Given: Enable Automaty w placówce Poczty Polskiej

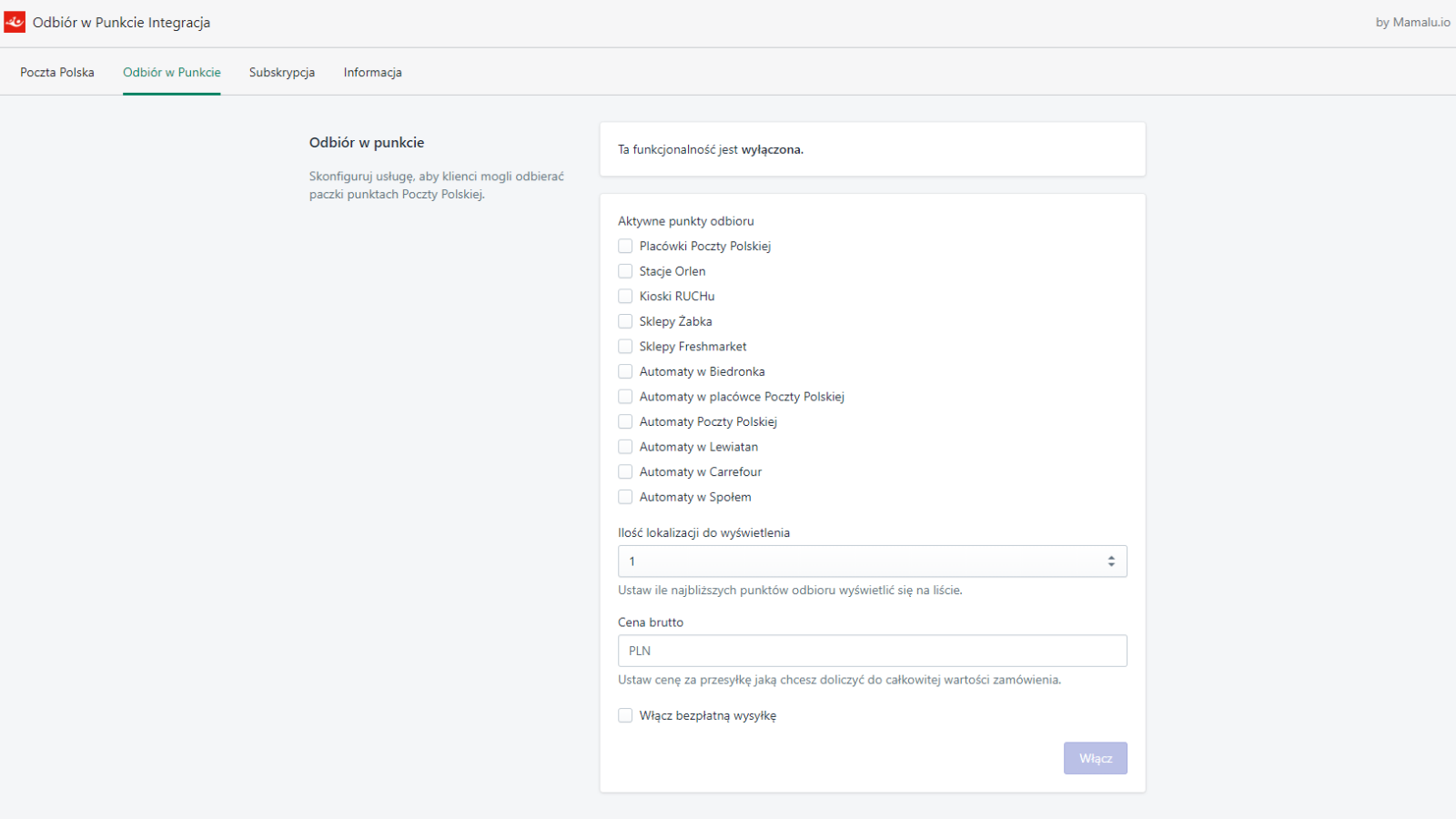Looking at the screenshot, I should [x=625, y=397].
